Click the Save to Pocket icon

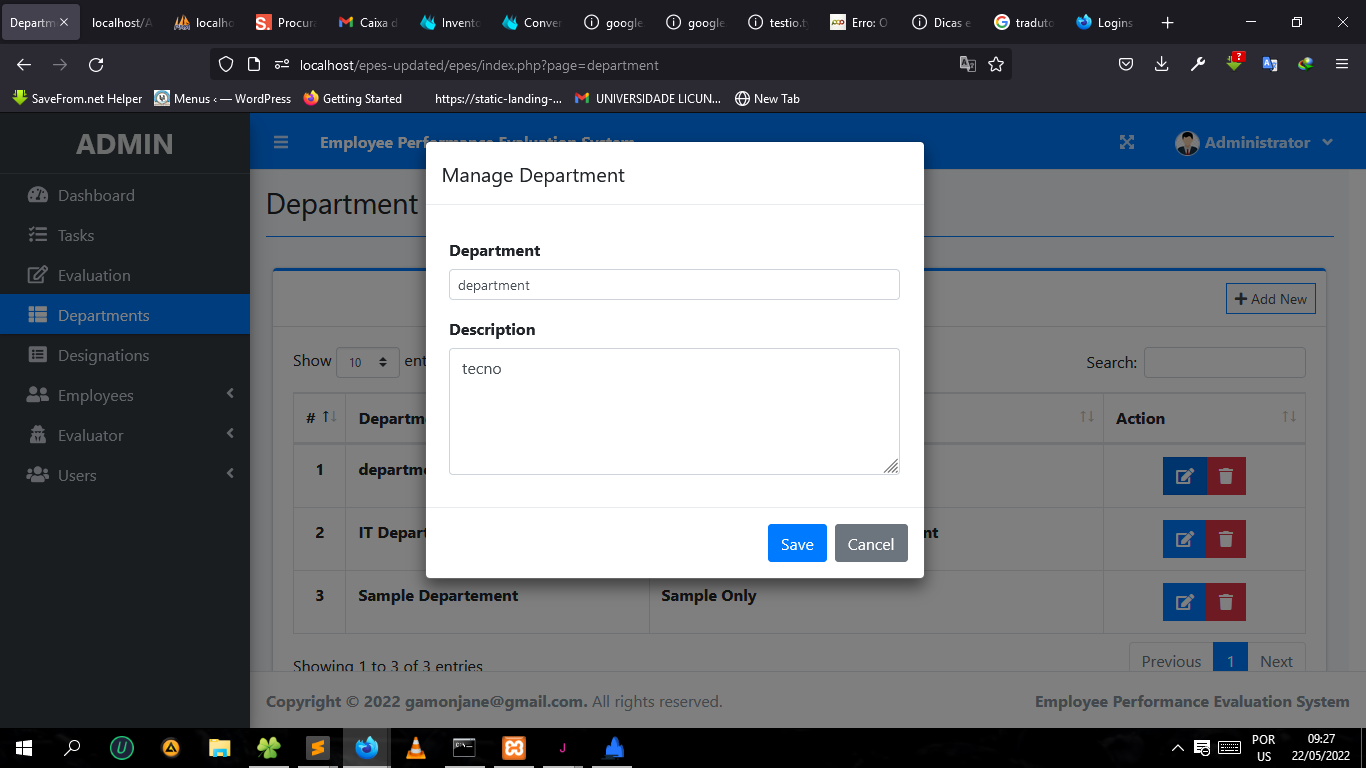click(1125, 65)
